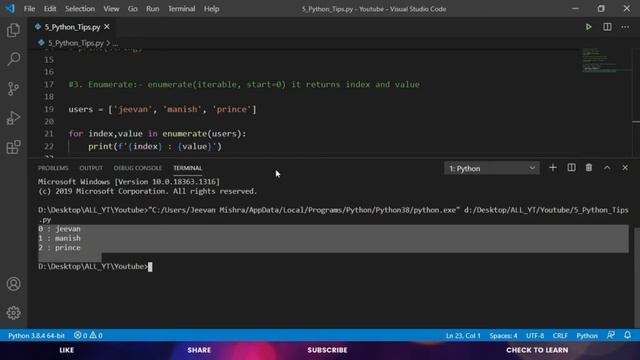Open the Run menu
Screen dimensions: 640x360
(x=153, y=9)
